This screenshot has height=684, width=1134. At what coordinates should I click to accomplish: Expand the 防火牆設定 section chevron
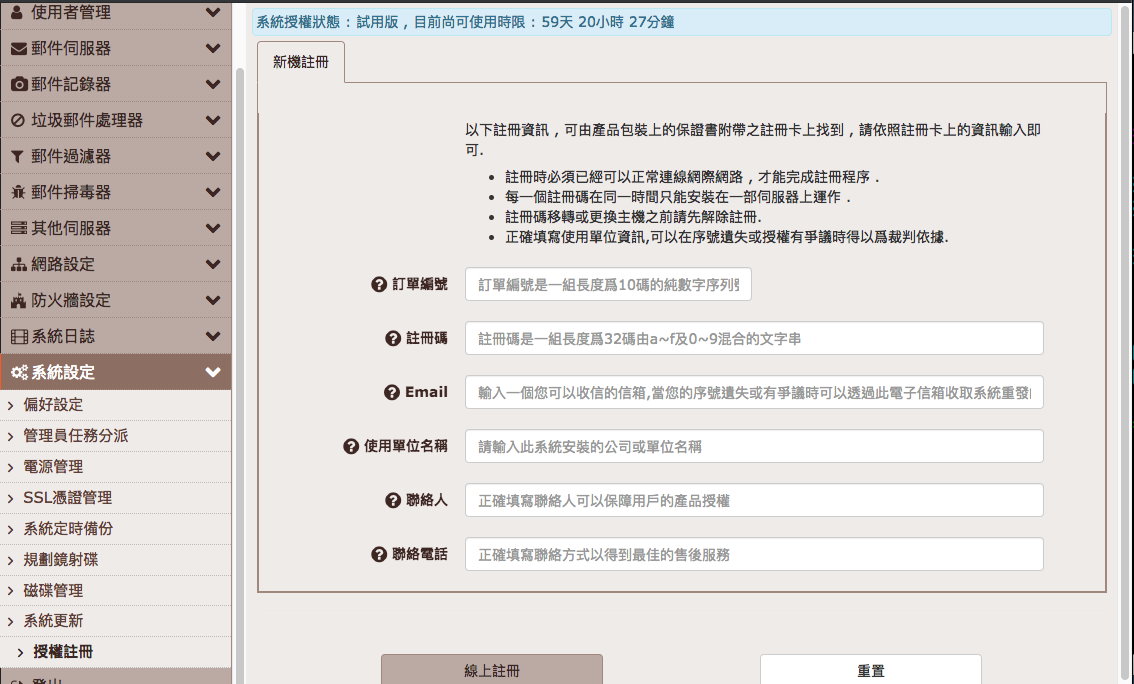[212, 300]
